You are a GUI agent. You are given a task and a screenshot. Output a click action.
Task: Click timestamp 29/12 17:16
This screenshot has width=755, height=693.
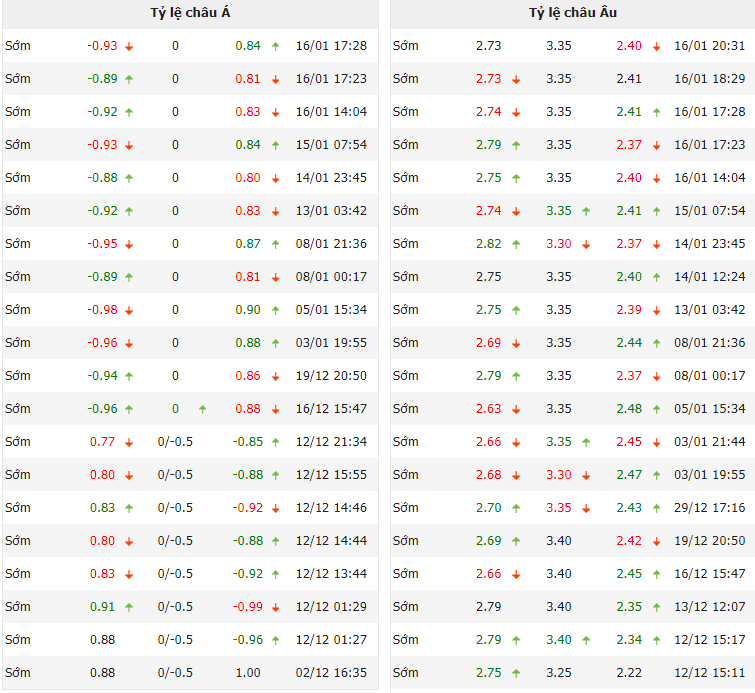point(709,508)
